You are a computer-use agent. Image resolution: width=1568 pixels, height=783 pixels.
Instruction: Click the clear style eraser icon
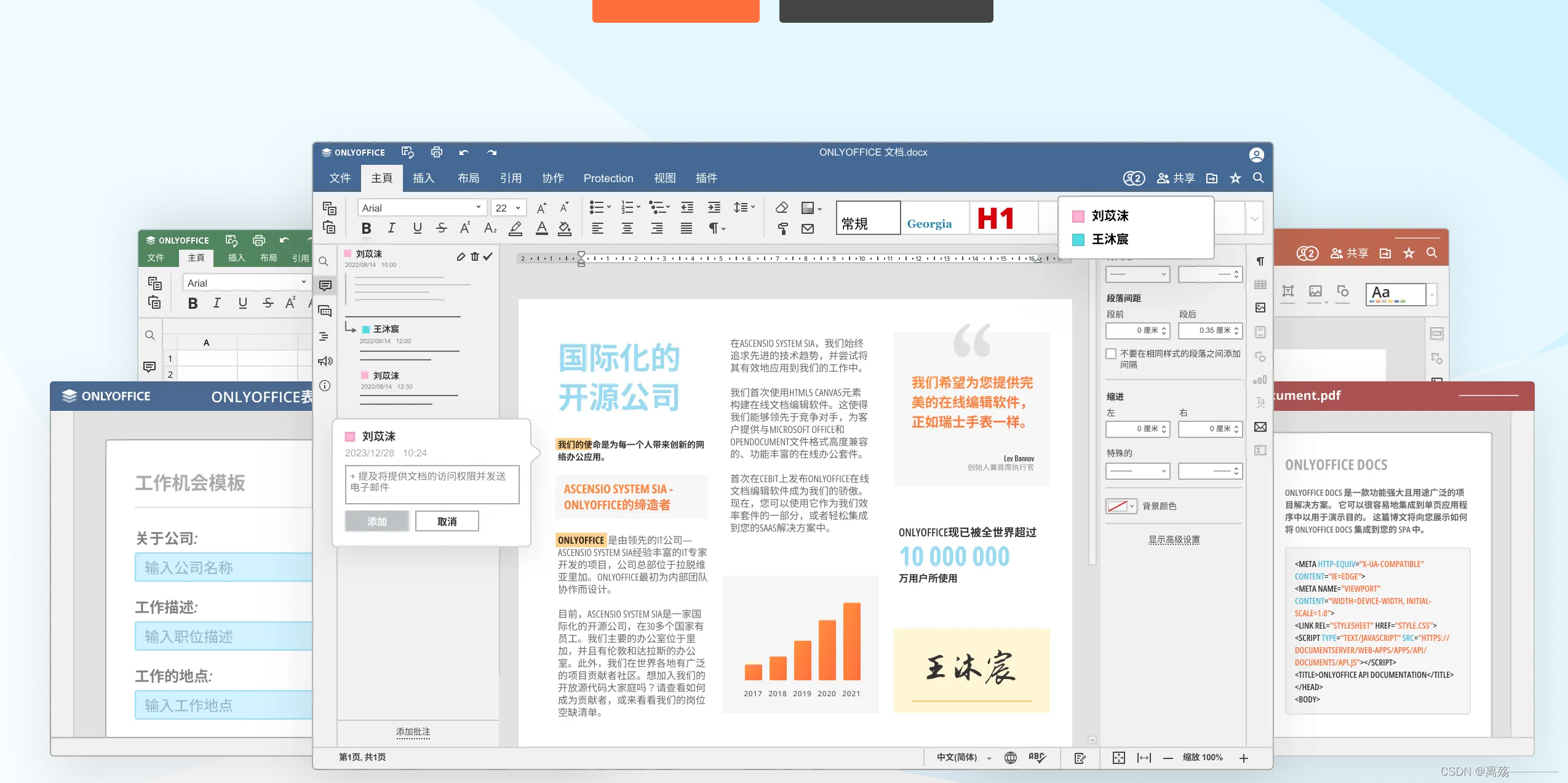point(782,207)
